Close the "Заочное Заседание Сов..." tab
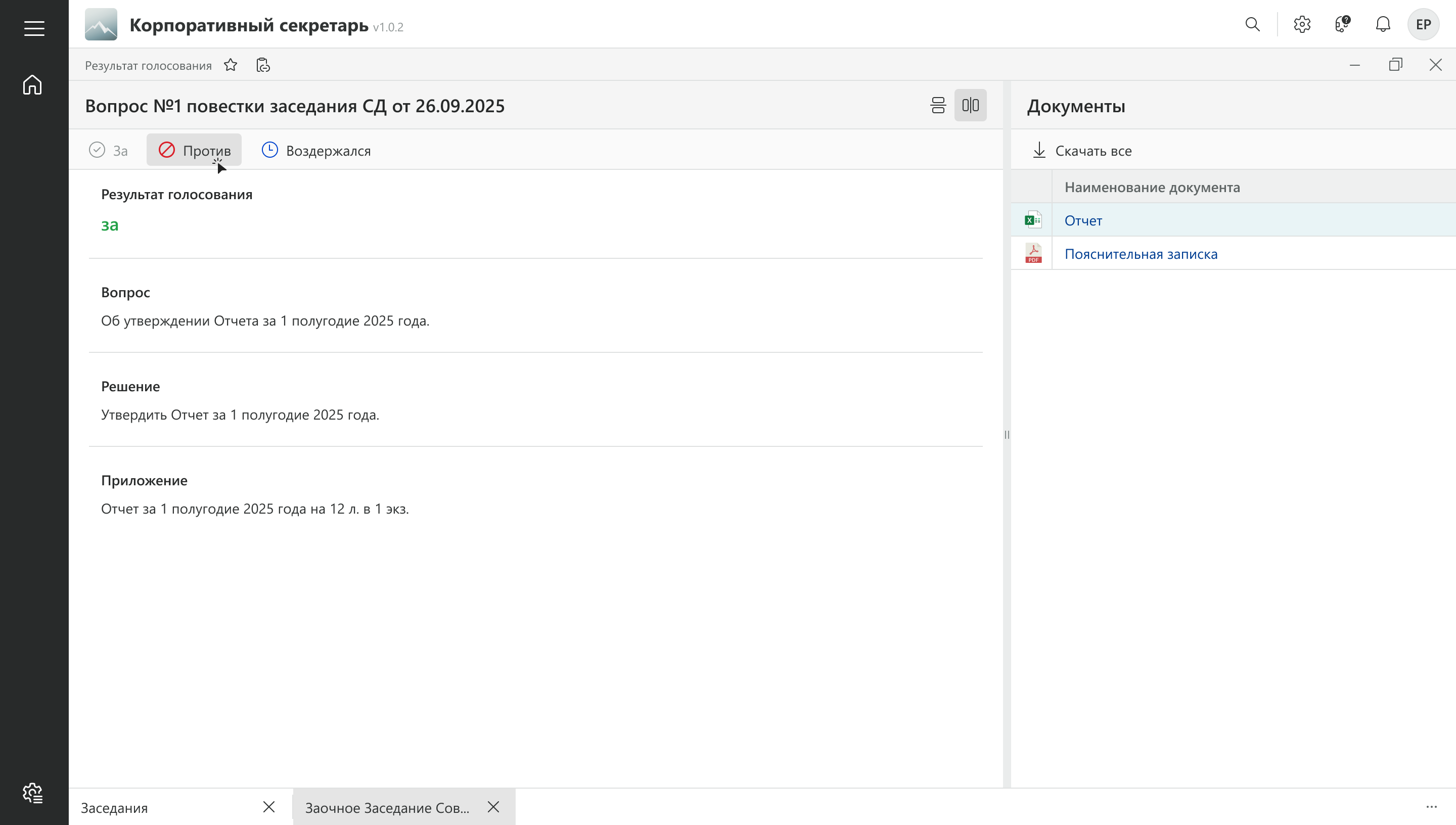1456x825 pixels. [x=493, y=807]
